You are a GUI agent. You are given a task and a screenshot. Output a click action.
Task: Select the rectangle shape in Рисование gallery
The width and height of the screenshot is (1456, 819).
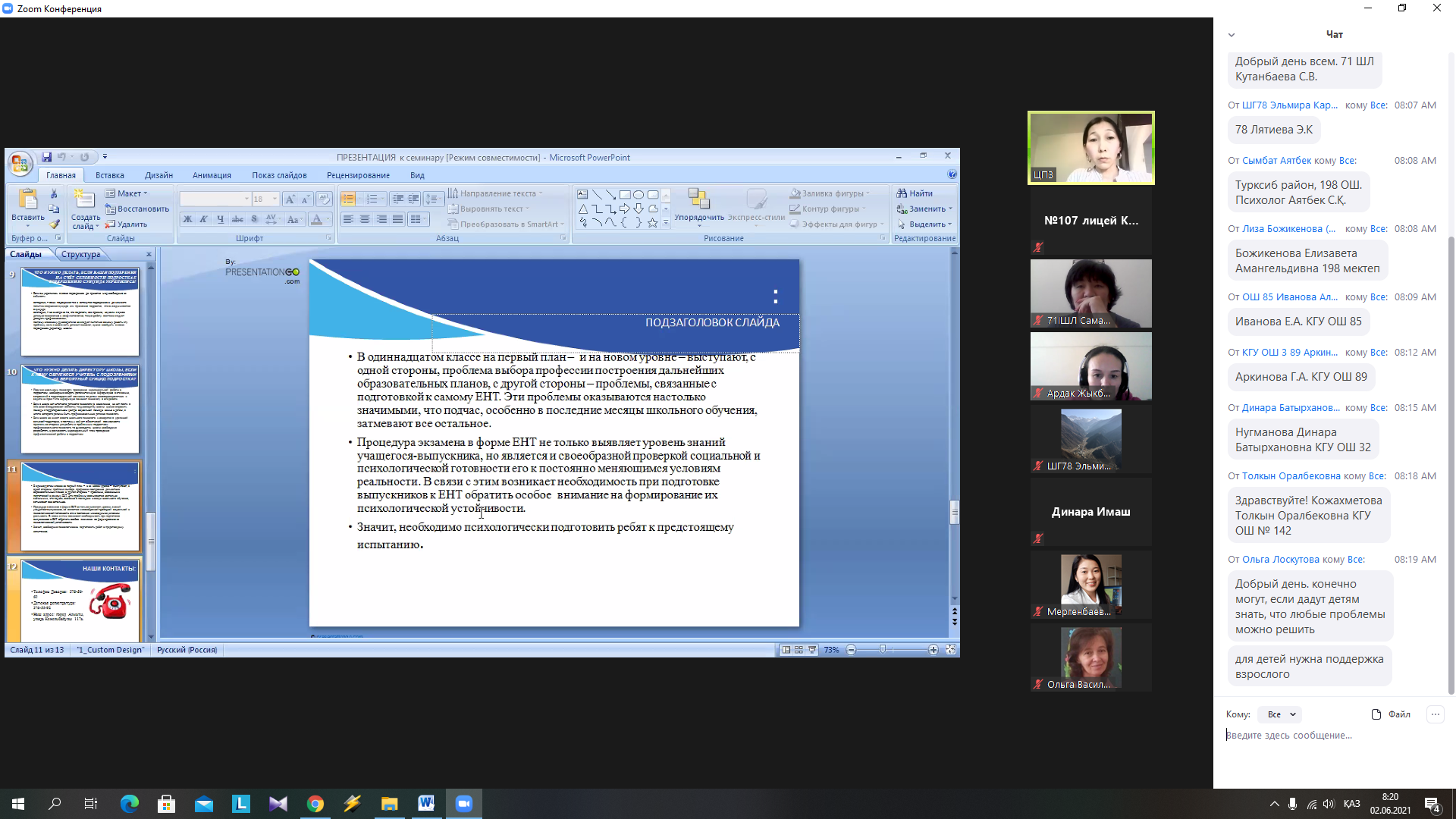(x=625, y=195)
